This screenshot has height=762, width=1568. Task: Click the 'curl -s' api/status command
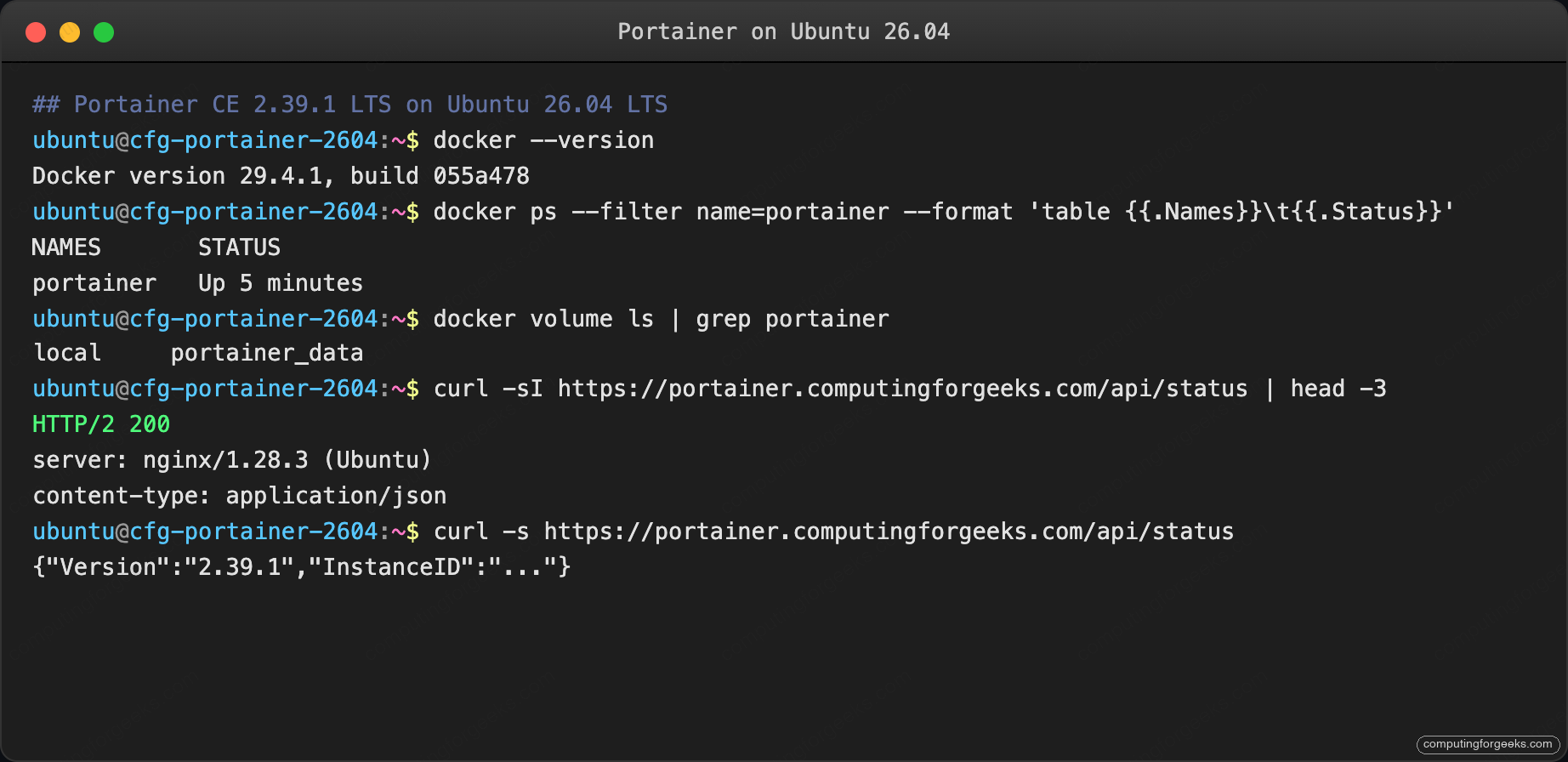click(x=833, y=532)
